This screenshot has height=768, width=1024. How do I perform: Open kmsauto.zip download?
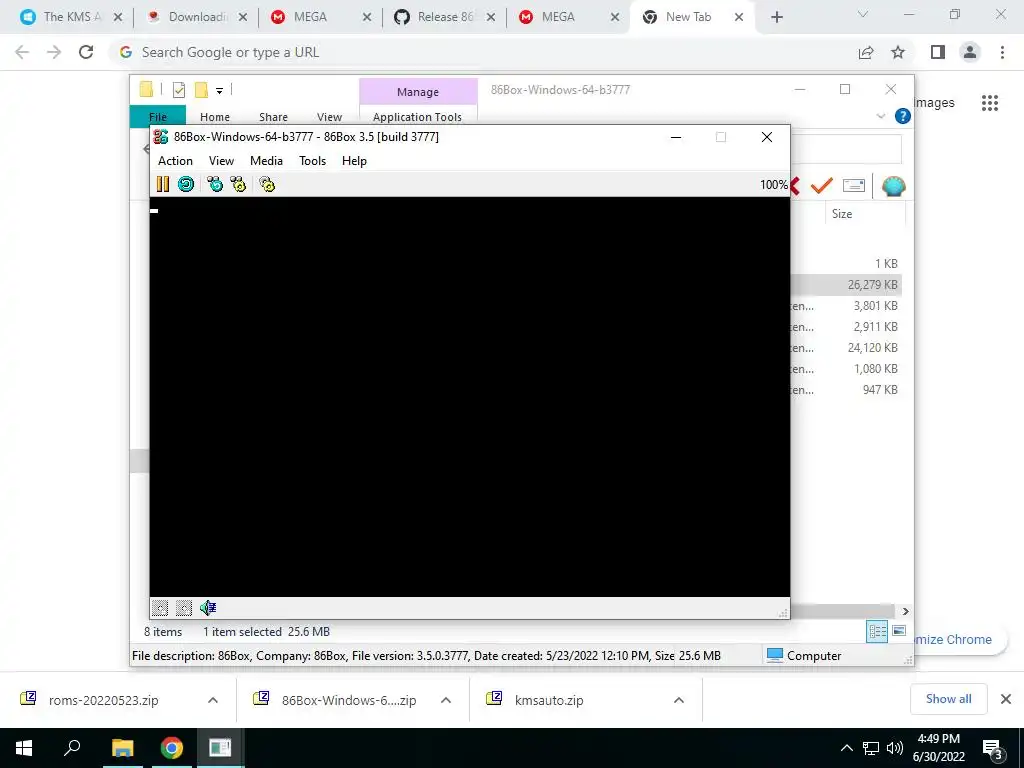tap(549, 700)
